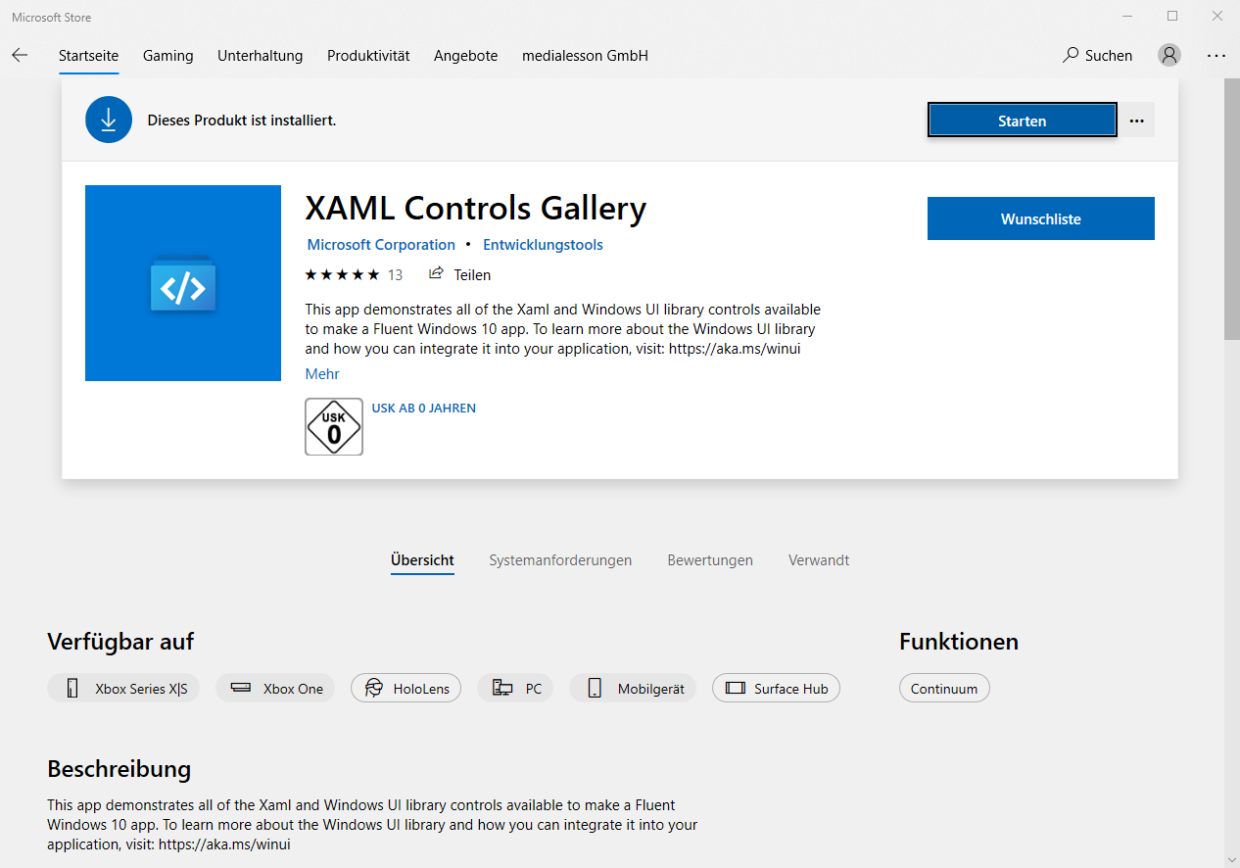Open the Gaming menu item
This screenshot has width=1240, height=868.
pyautogui.click(x=167, y=55)
